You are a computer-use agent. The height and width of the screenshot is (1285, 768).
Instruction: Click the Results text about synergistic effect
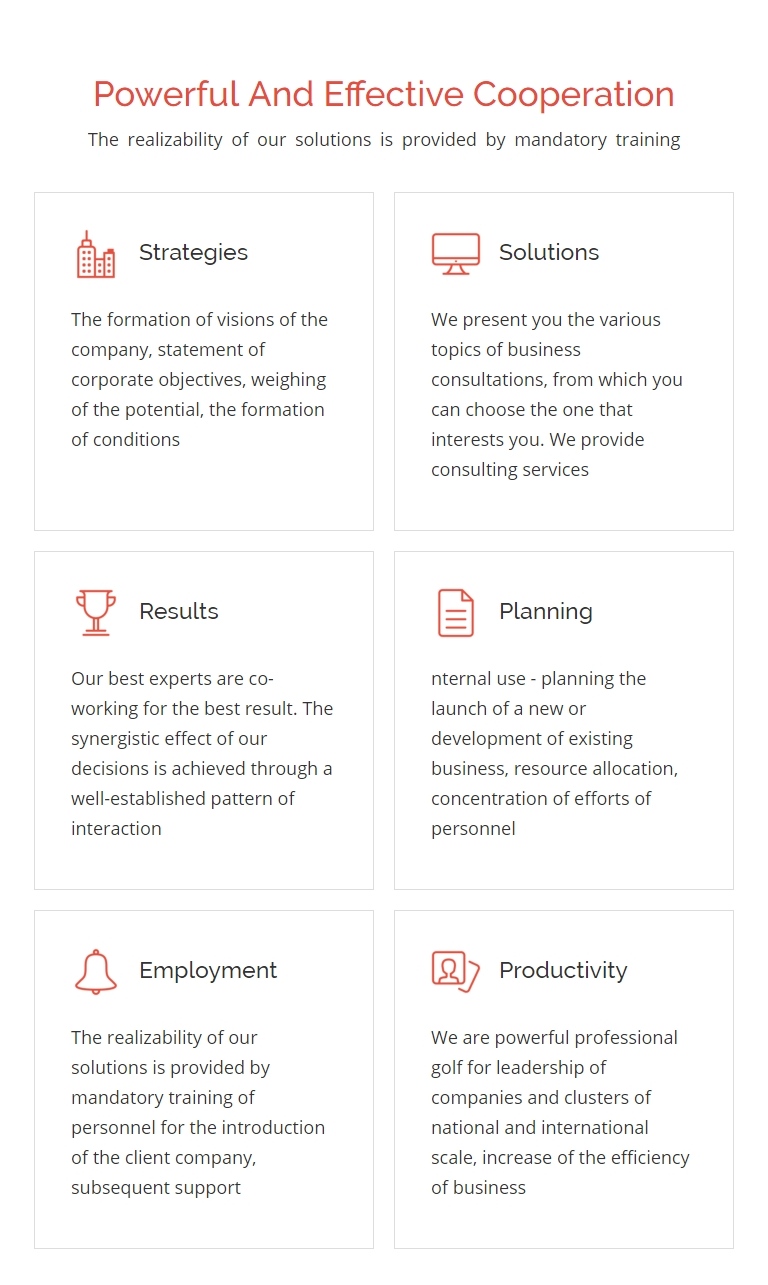(202, 754)
